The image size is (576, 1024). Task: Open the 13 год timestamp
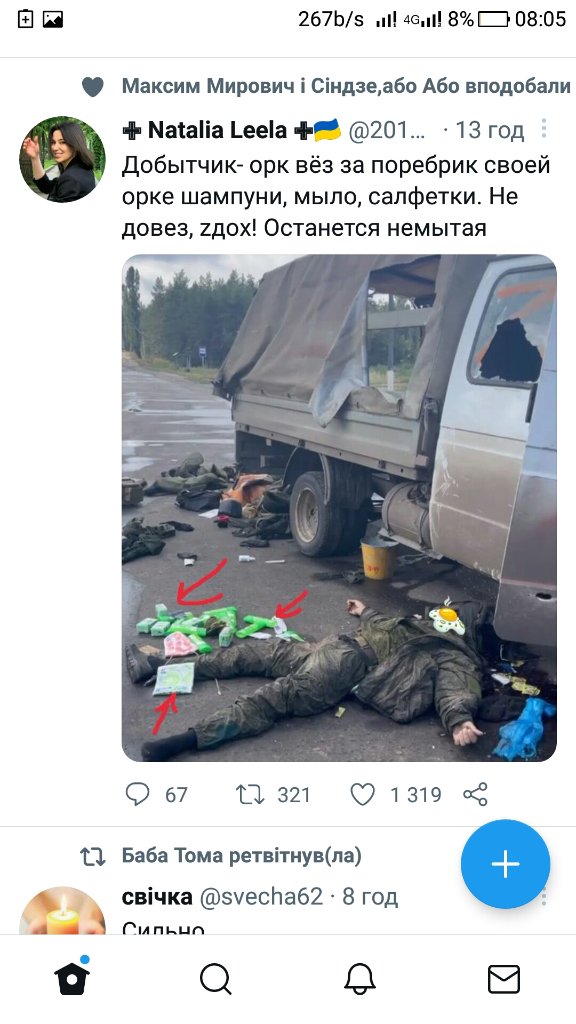pos(490,131)
